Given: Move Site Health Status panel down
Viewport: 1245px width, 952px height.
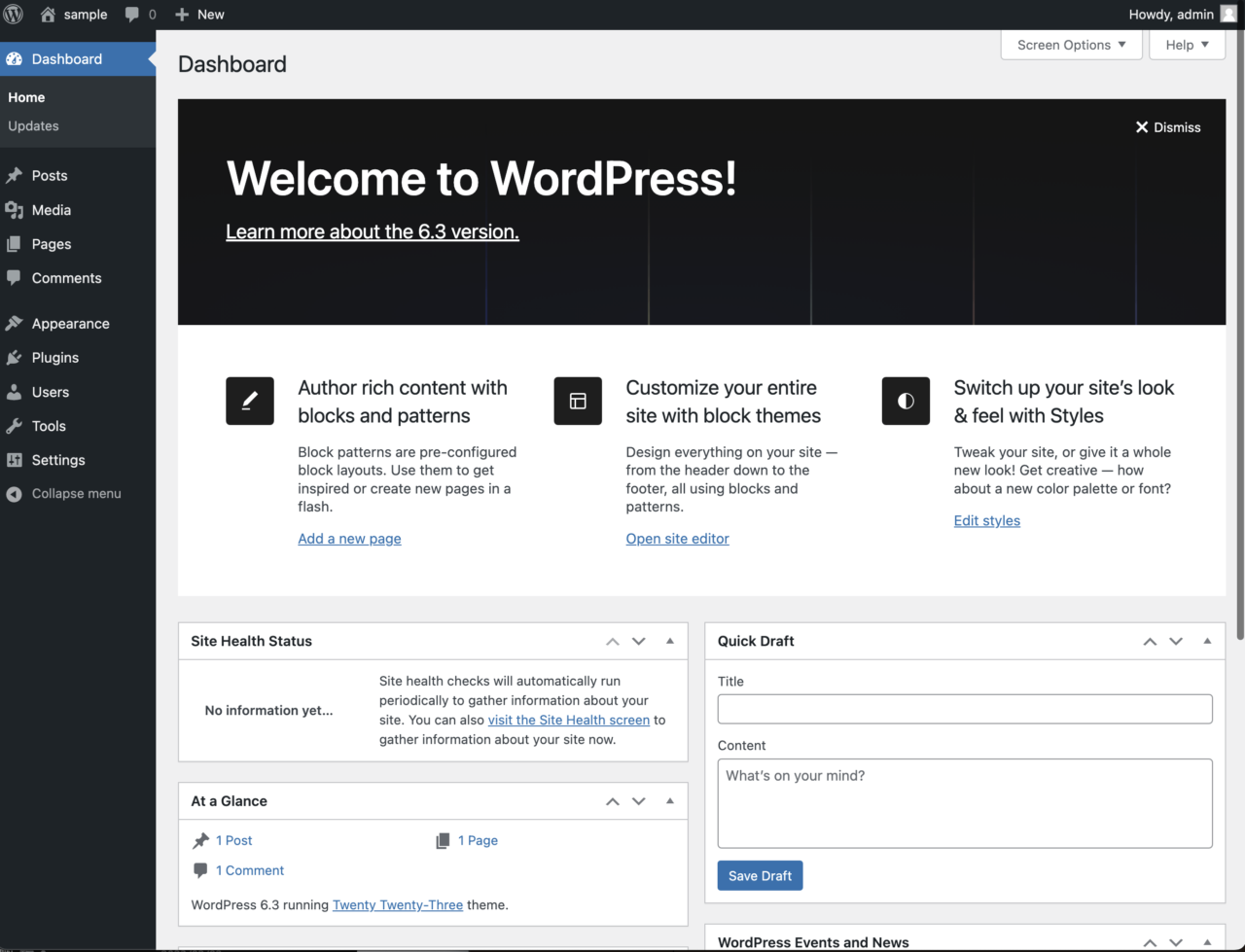Looking at the screenshot, I should click(639, 641).
